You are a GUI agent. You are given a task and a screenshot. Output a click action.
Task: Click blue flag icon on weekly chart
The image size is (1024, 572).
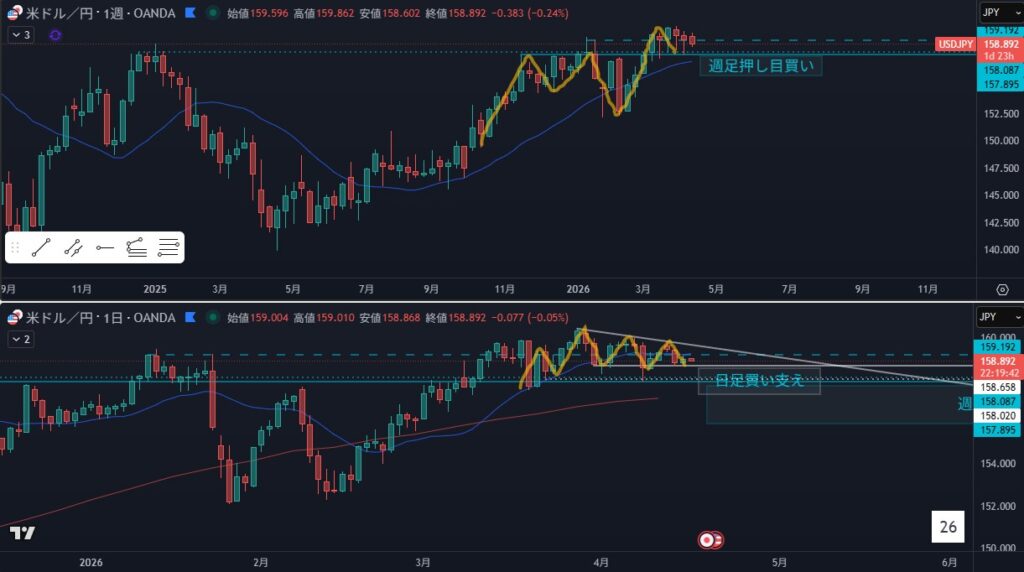(189, 13)
